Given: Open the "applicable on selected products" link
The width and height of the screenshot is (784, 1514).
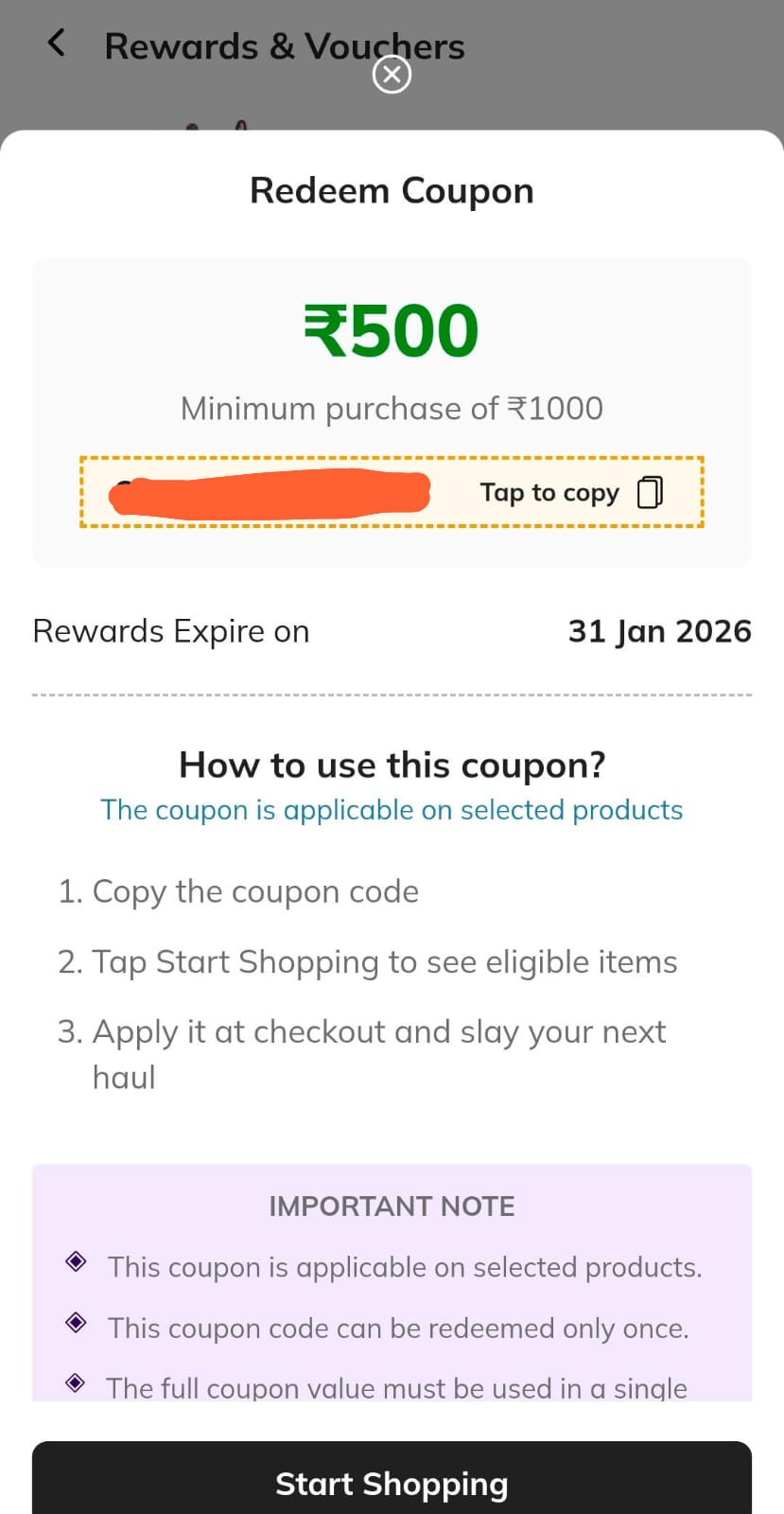Looking at the screenshot, I should pos(392,810).
